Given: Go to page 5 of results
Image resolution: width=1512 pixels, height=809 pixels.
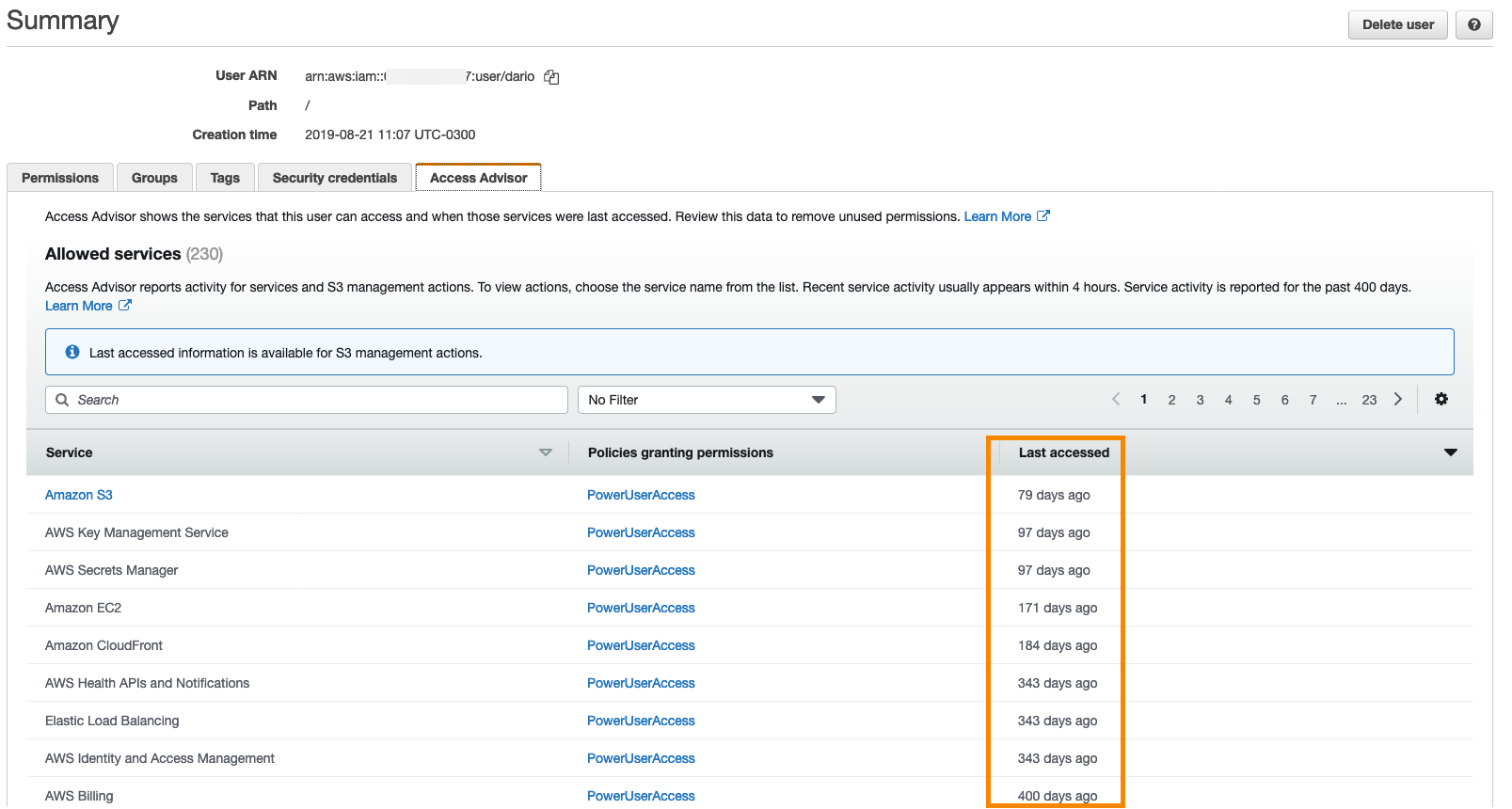Looking at the screenshot, I should tap(1256, 400).
